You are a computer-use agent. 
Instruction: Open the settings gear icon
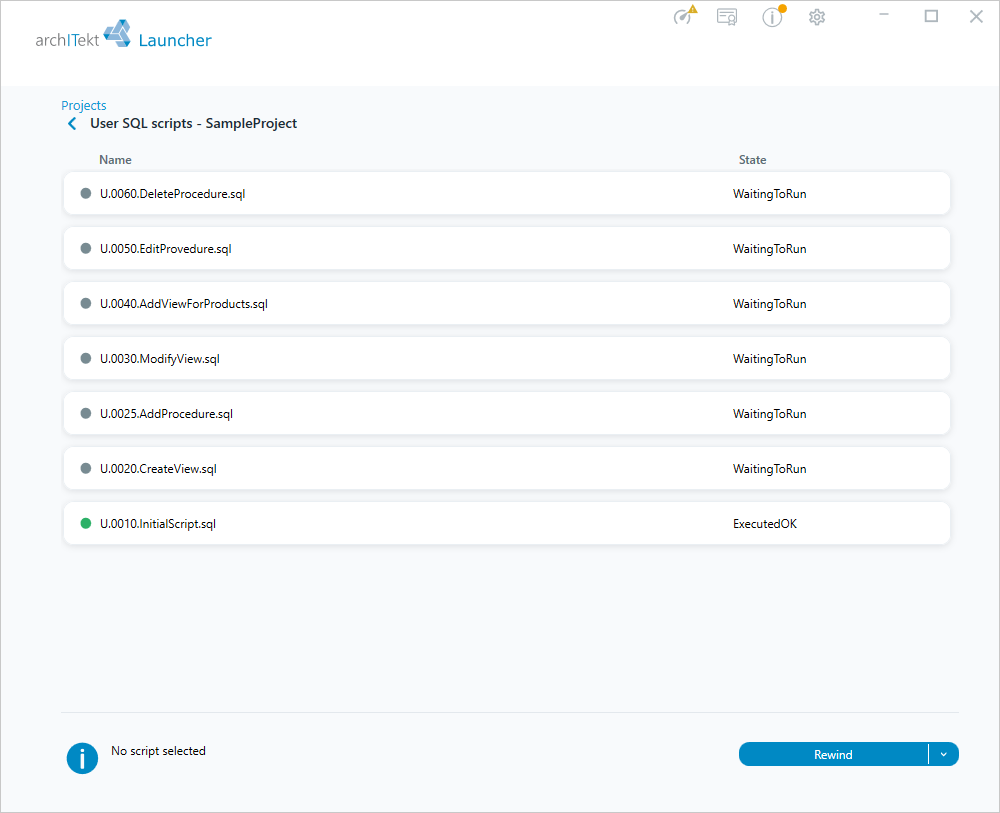click(x=817, y=17)
